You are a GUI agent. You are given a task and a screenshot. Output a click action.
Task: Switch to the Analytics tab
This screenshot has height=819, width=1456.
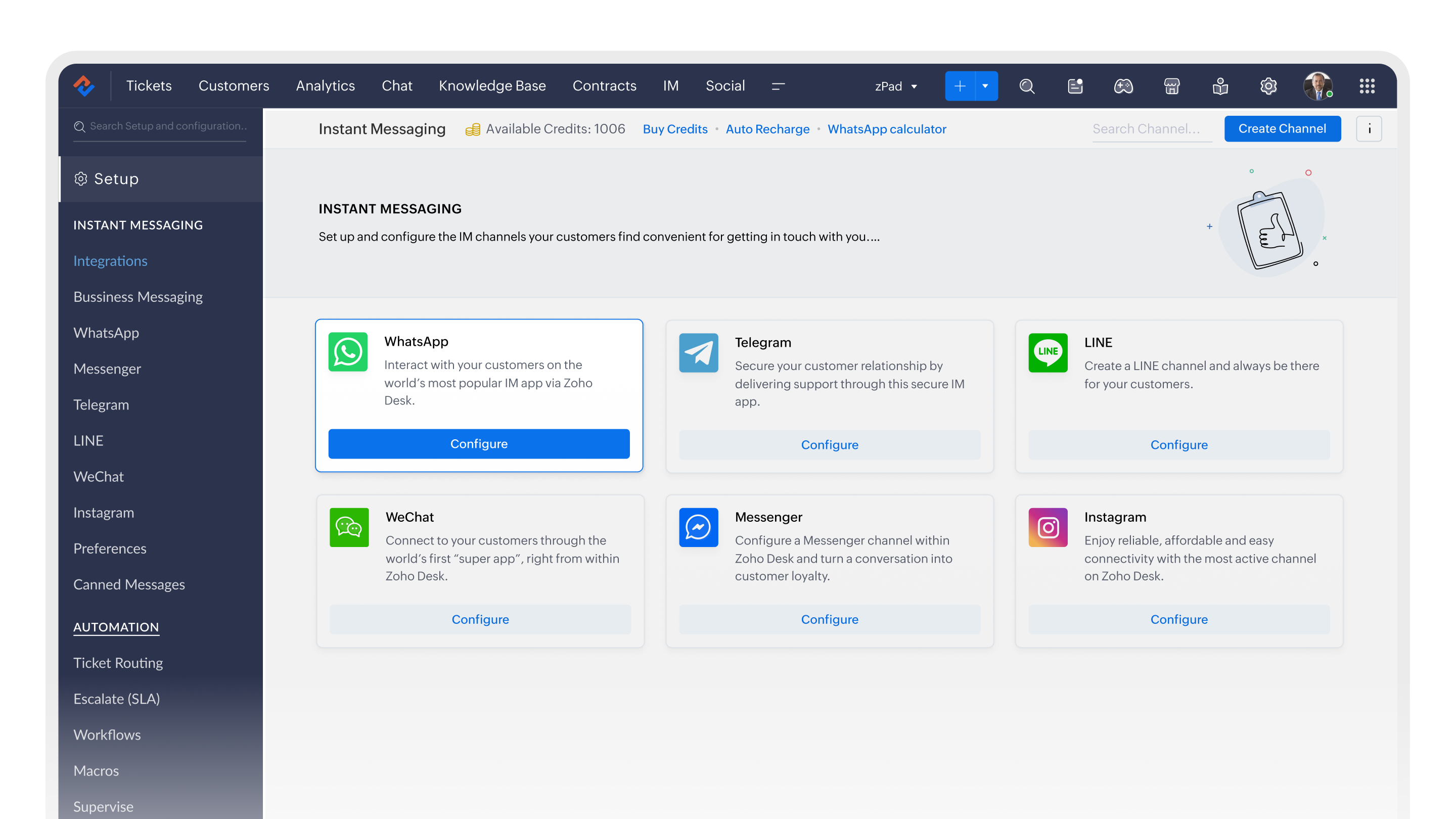(325, 86)
